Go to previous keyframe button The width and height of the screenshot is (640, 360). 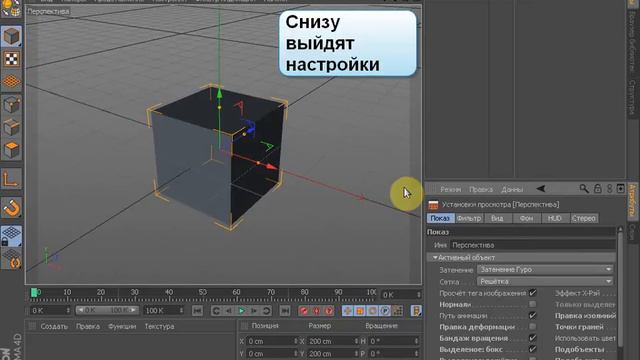[216, 311]
